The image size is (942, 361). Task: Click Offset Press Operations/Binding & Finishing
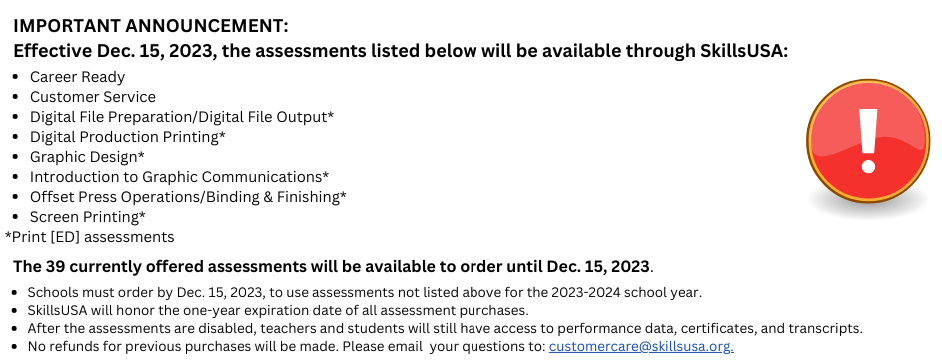pyautogui.click(x=188, y=196)
